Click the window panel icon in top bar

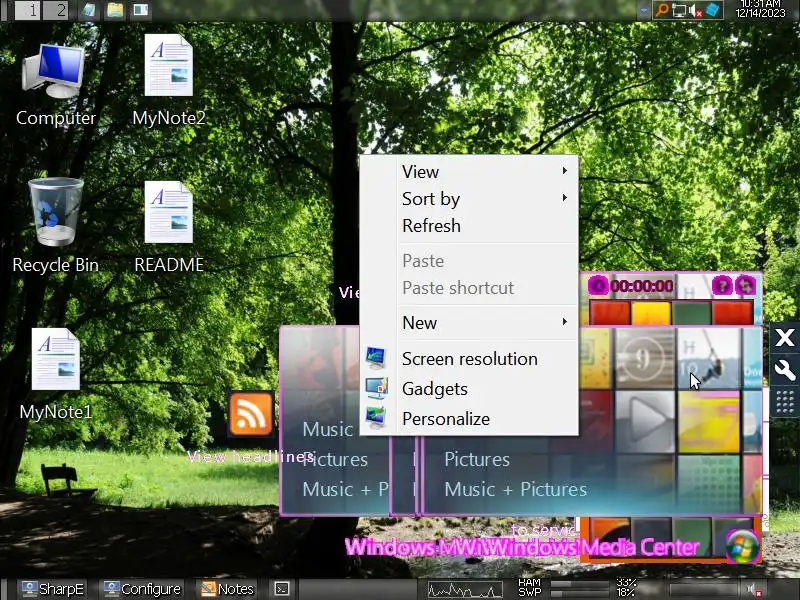pos(140,10)
